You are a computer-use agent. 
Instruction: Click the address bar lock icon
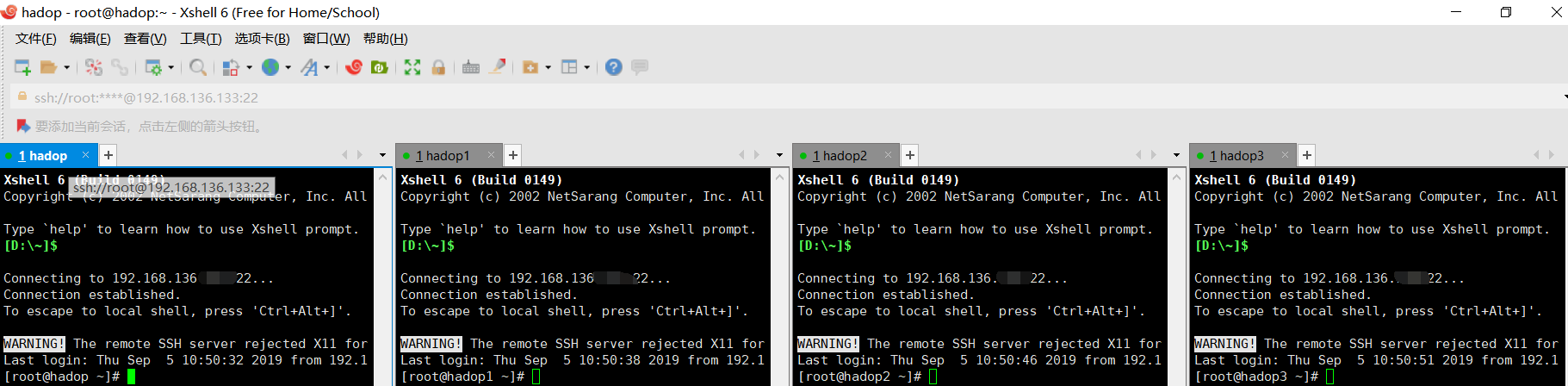point(22,97)
